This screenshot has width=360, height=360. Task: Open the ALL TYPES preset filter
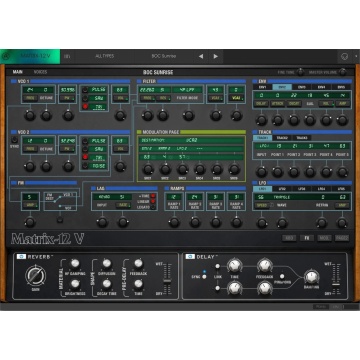104,56
